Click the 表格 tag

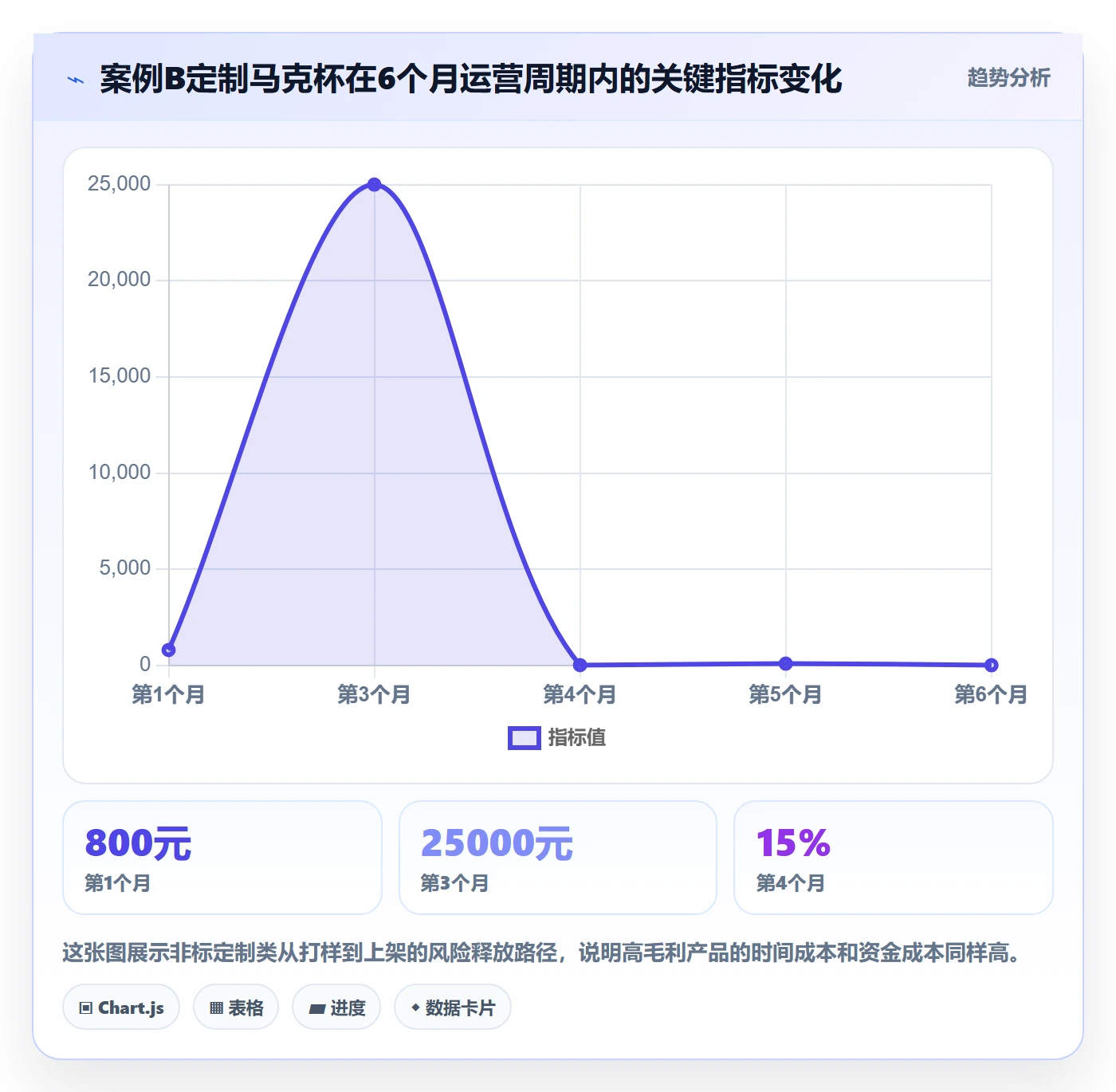236,1008
